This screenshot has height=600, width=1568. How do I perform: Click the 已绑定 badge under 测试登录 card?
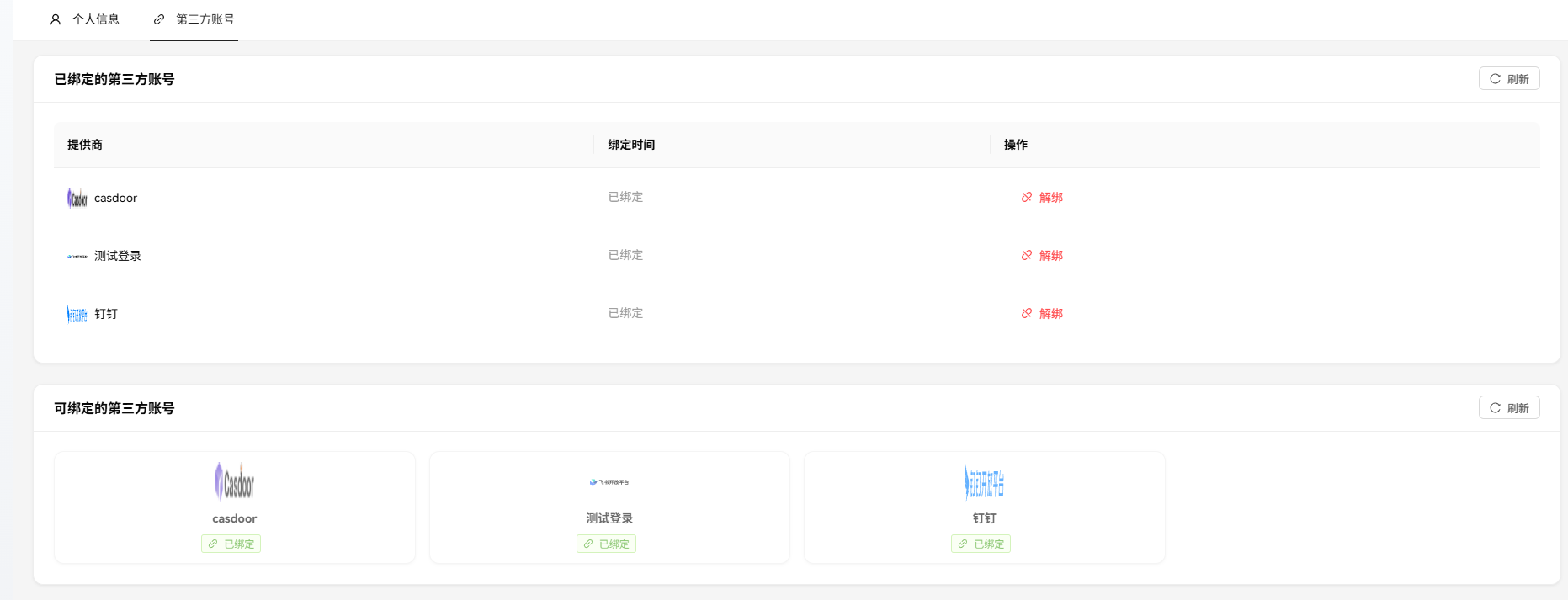click(x=606, y=544)
